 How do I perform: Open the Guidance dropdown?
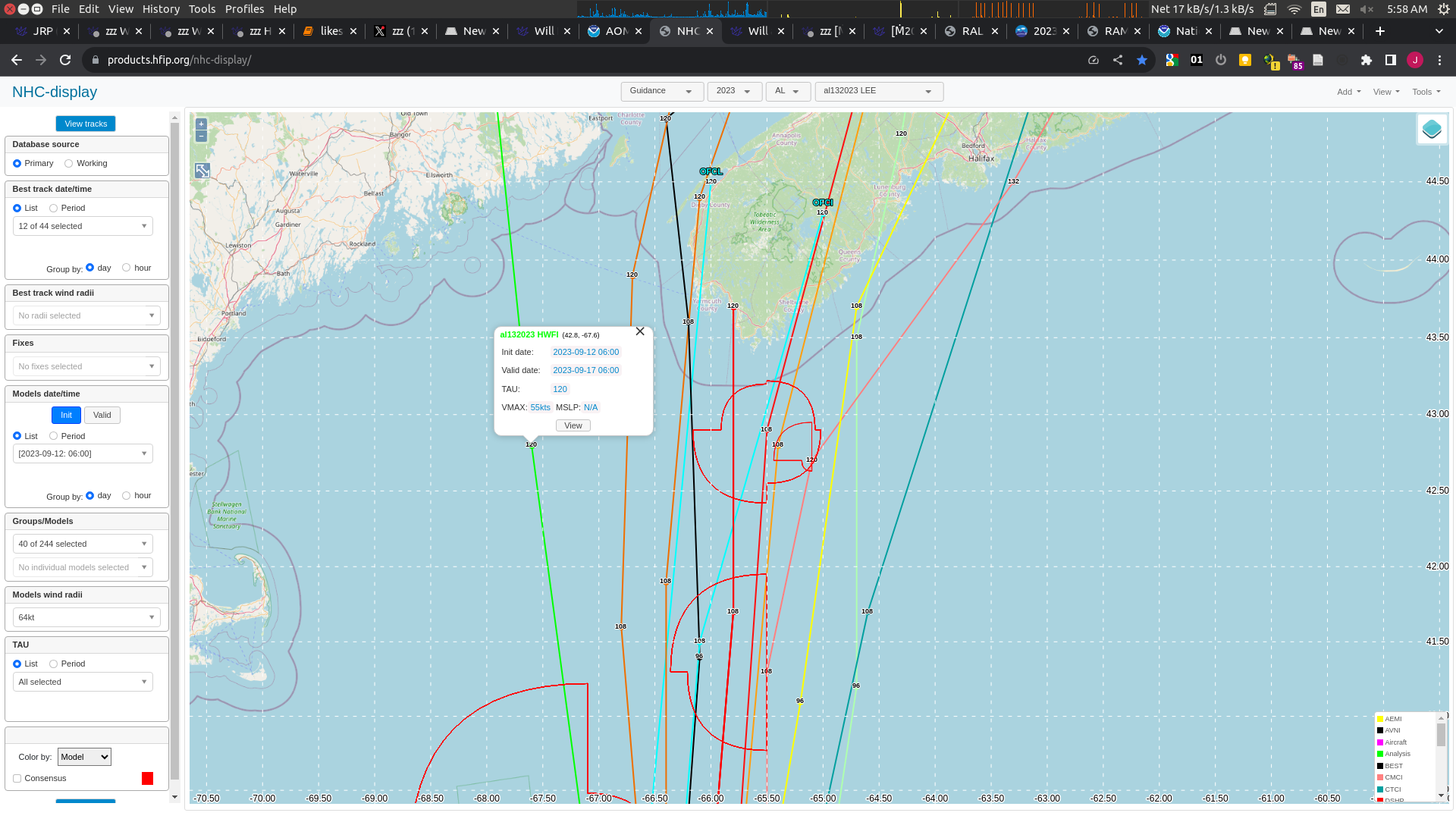click(662, 91)
